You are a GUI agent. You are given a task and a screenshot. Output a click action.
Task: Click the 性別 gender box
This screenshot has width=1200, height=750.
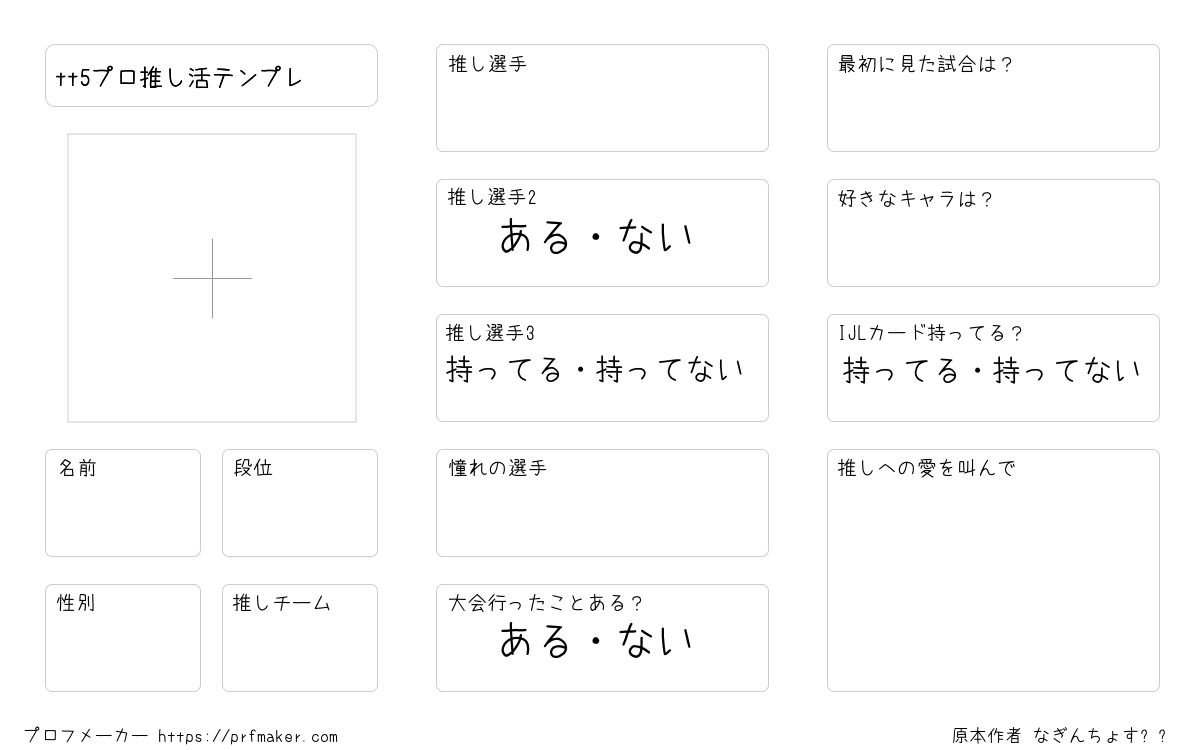point(123,638)
